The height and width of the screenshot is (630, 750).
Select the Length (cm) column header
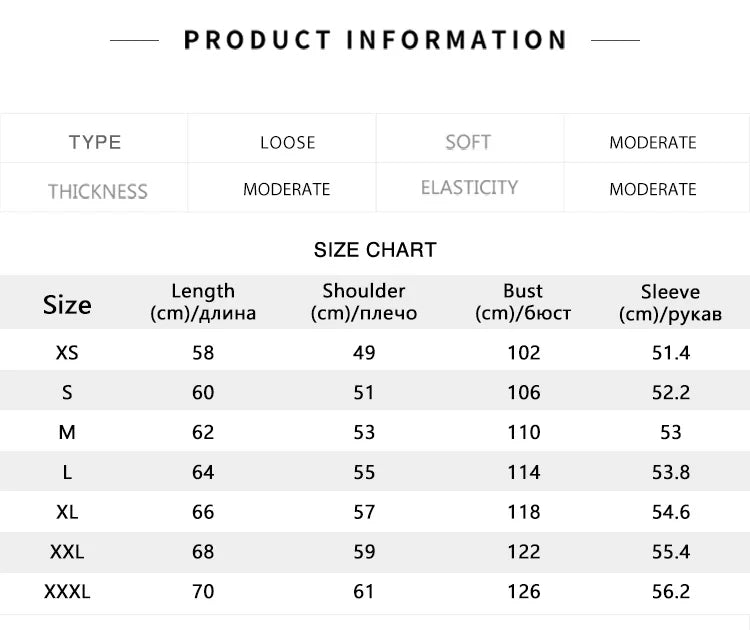coord(203,302)
